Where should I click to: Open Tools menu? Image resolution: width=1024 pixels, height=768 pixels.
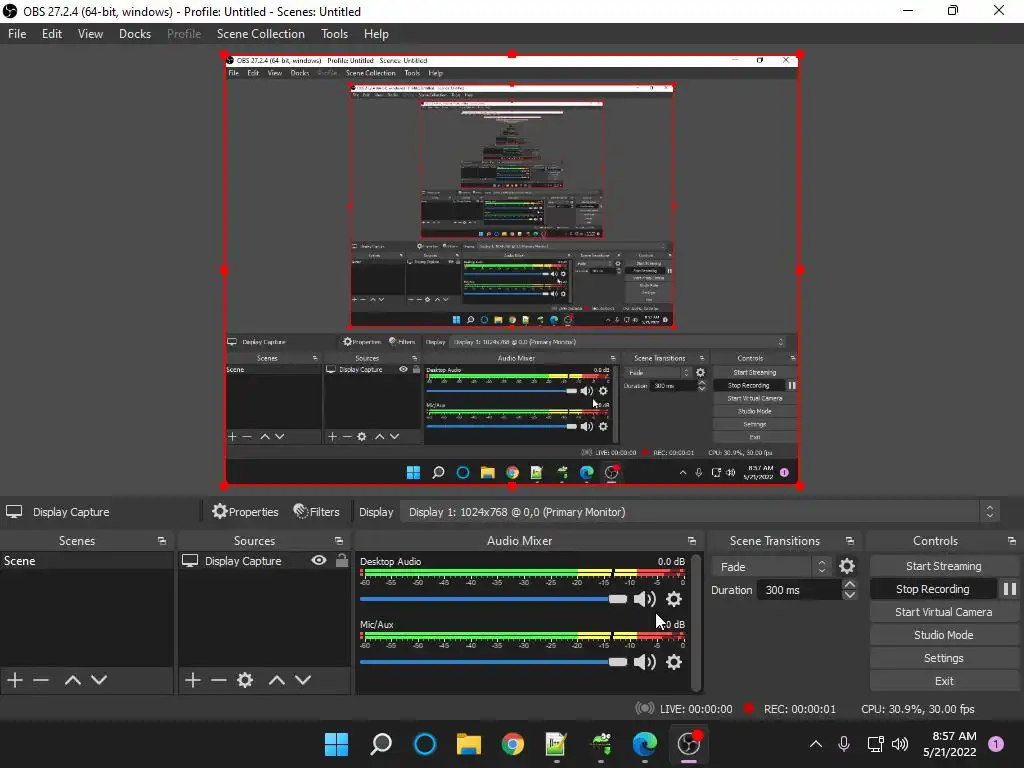[x=334, y=34]
